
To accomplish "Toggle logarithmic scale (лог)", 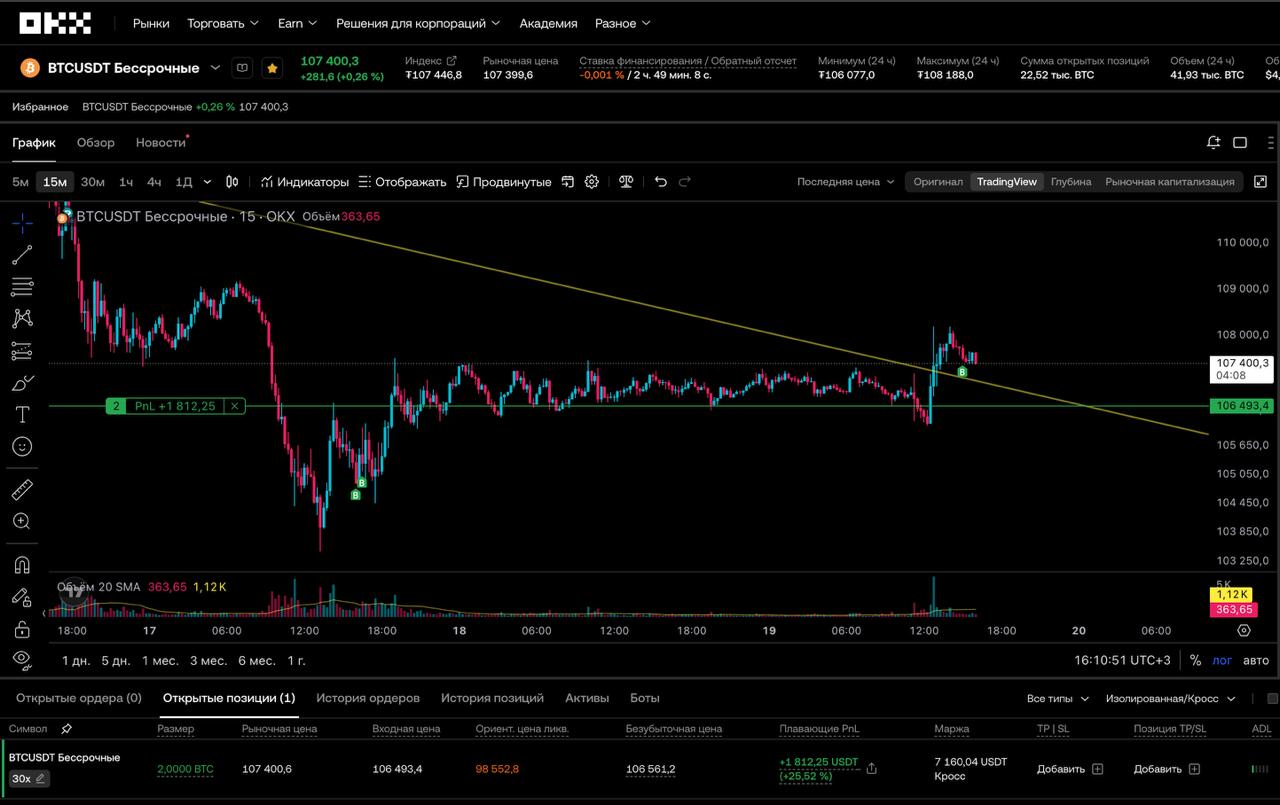I will (x=1223, y=660).
